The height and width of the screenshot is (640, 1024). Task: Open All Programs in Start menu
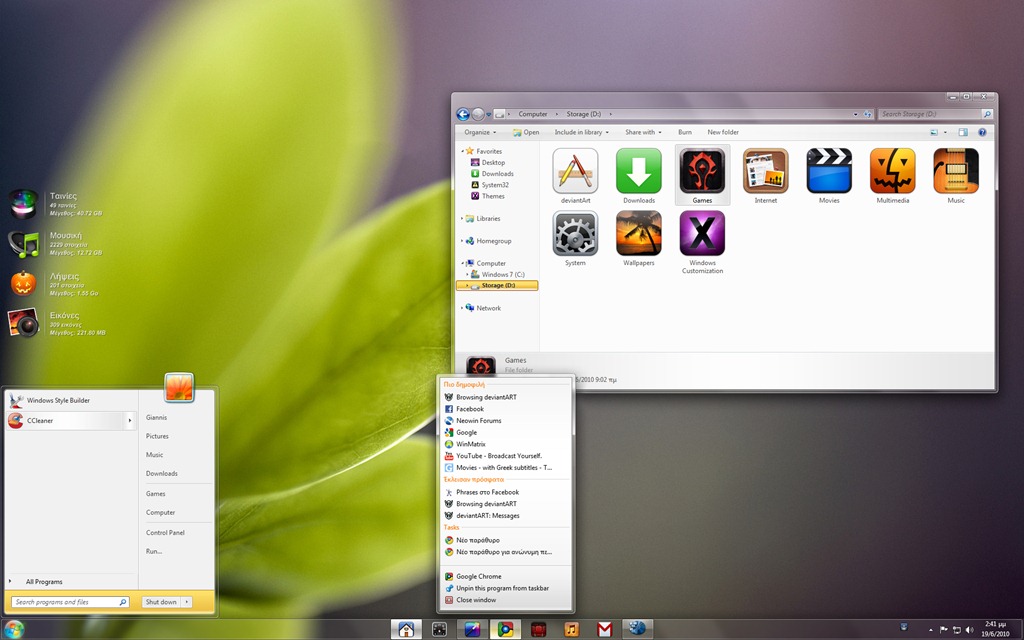click(44, 581)
